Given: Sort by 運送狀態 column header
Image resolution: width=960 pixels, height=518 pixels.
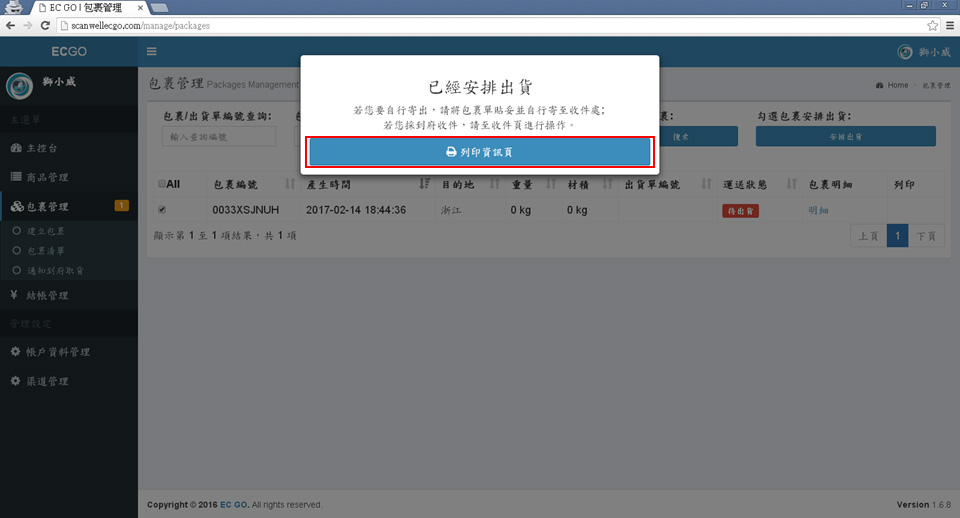Looking at the screenshot, I should click(744, 184).
